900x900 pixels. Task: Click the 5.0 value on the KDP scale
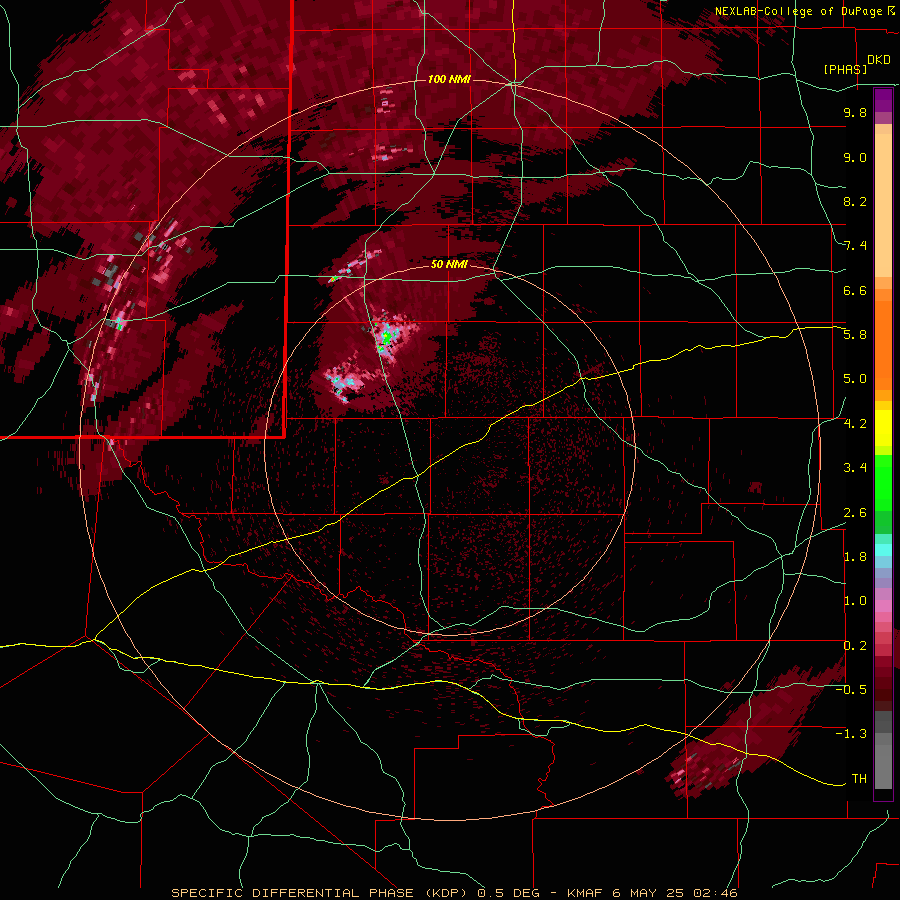click(x=855, y=379)
